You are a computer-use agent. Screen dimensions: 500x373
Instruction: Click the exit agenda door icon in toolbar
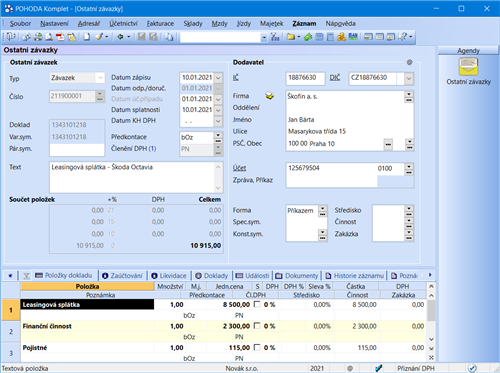click(x=11, y=36)
